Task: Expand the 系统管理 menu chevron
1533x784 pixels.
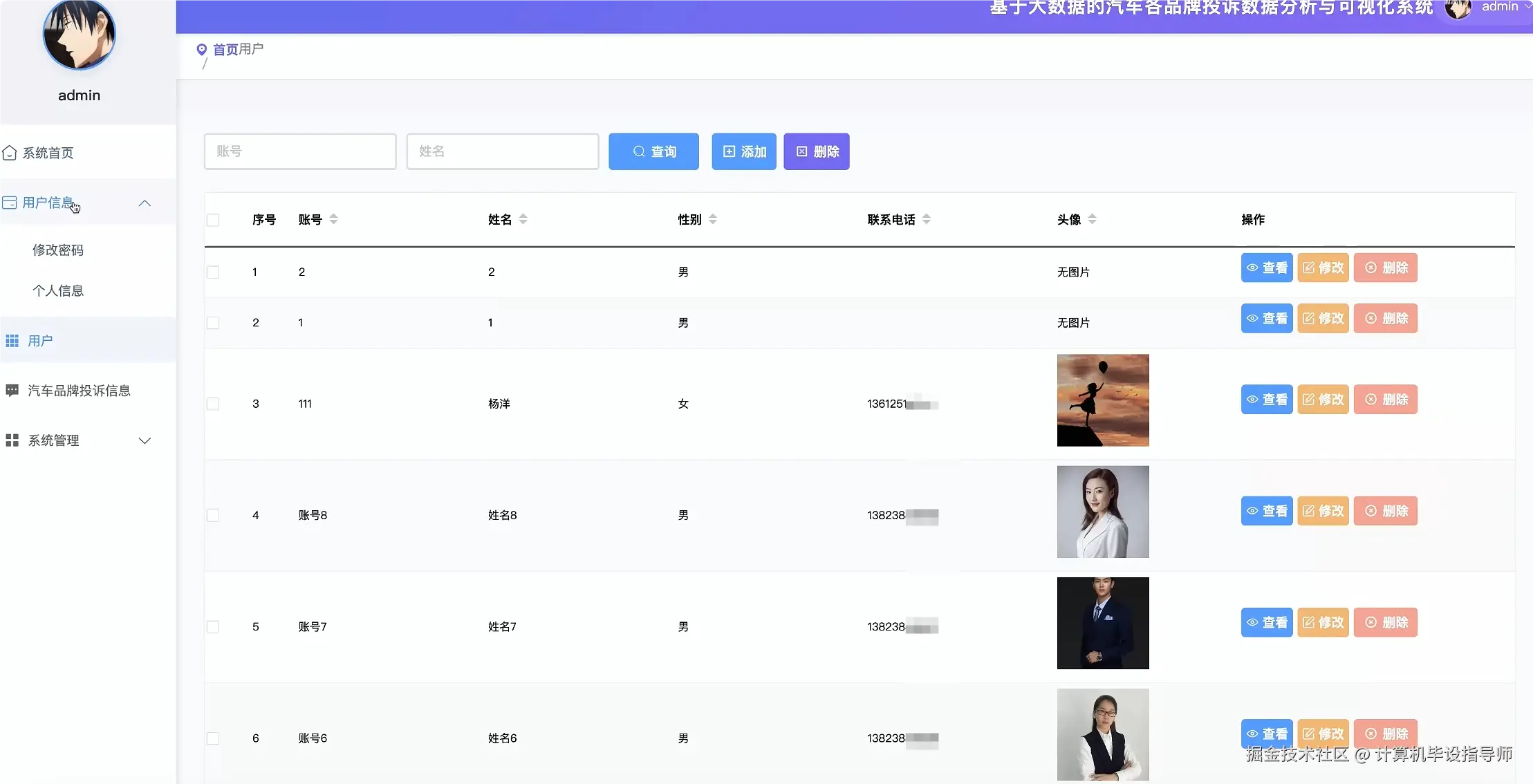Action: click(145, 441)
